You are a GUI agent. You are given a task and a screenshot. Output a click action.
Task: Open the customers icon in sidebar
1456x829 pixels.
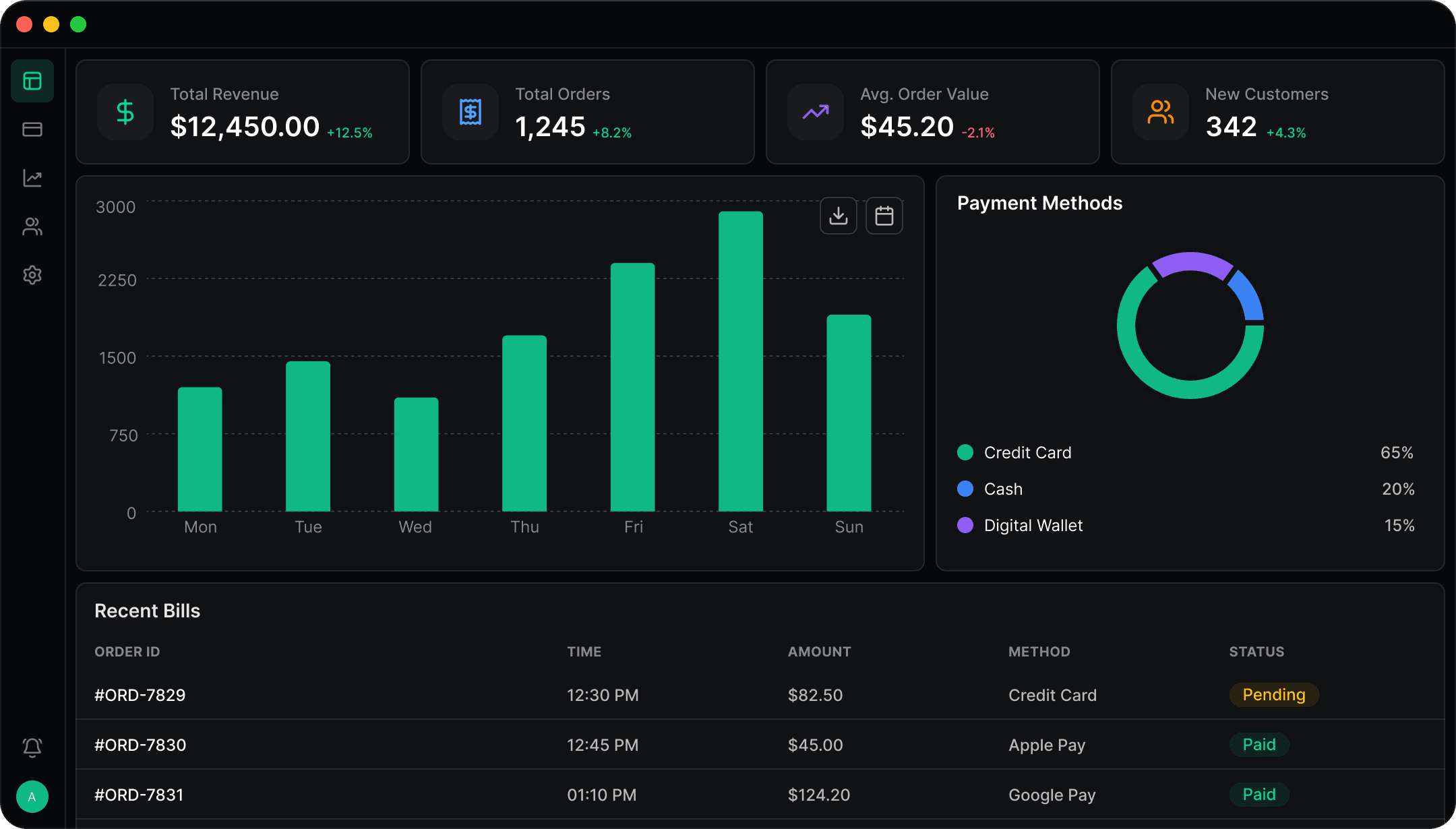(x=32, y=226)
